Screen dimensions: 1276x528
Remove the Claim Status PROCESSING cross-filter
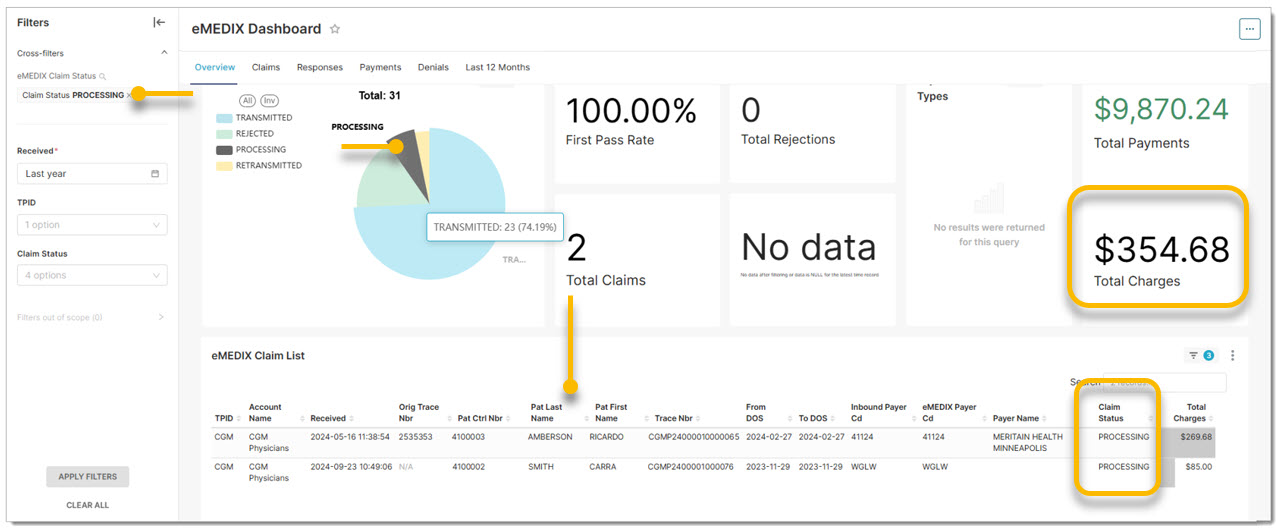click(129, 95)
